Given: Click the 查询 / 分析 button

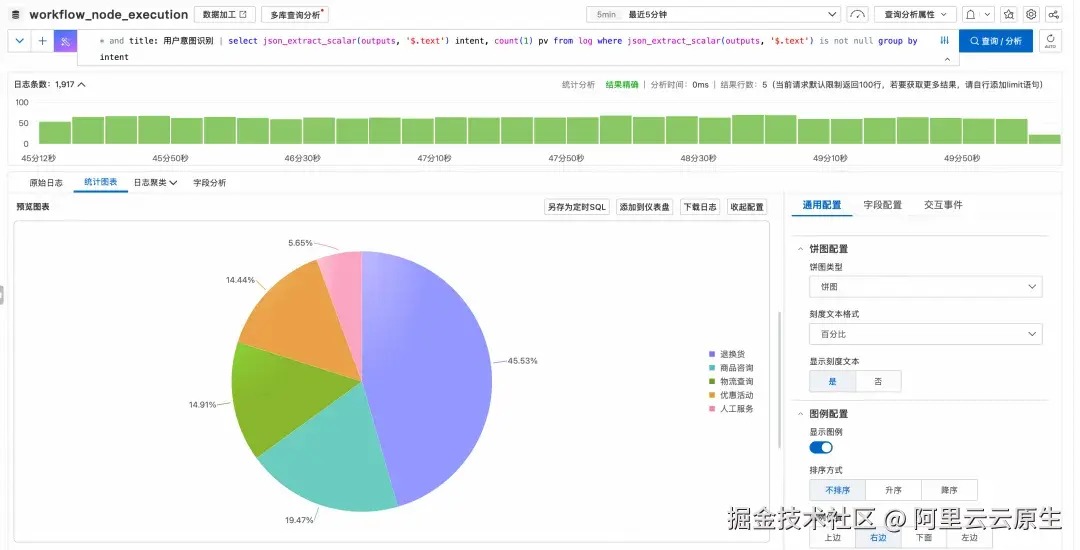Looking at the screenshot, I should (x=995, y=41).
